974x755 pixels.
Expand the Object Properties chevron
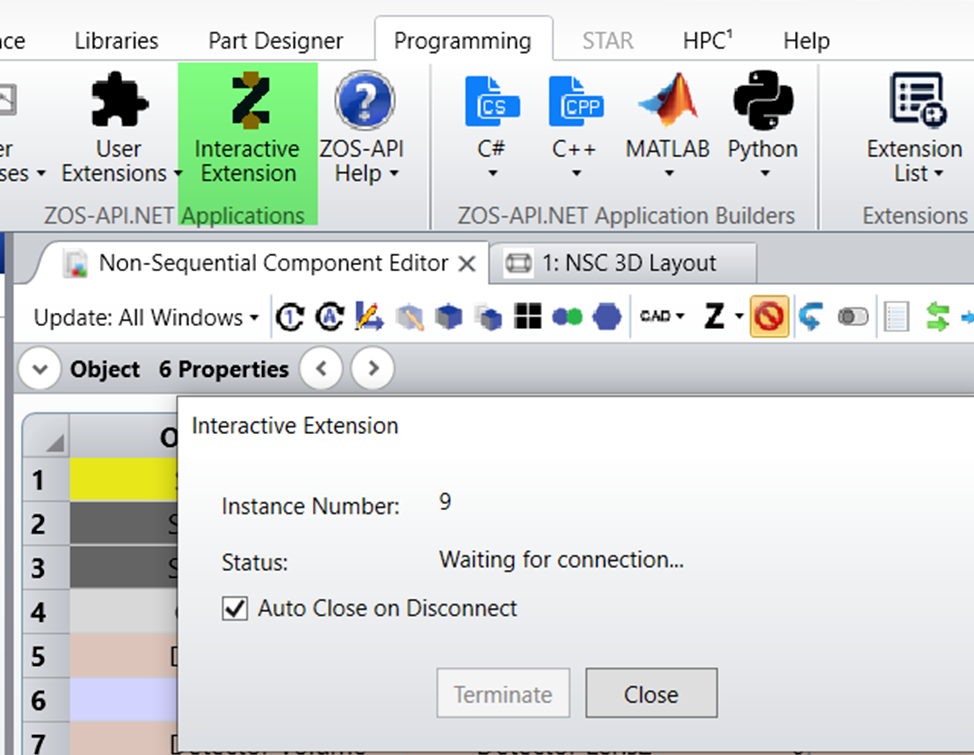[40, 370]
